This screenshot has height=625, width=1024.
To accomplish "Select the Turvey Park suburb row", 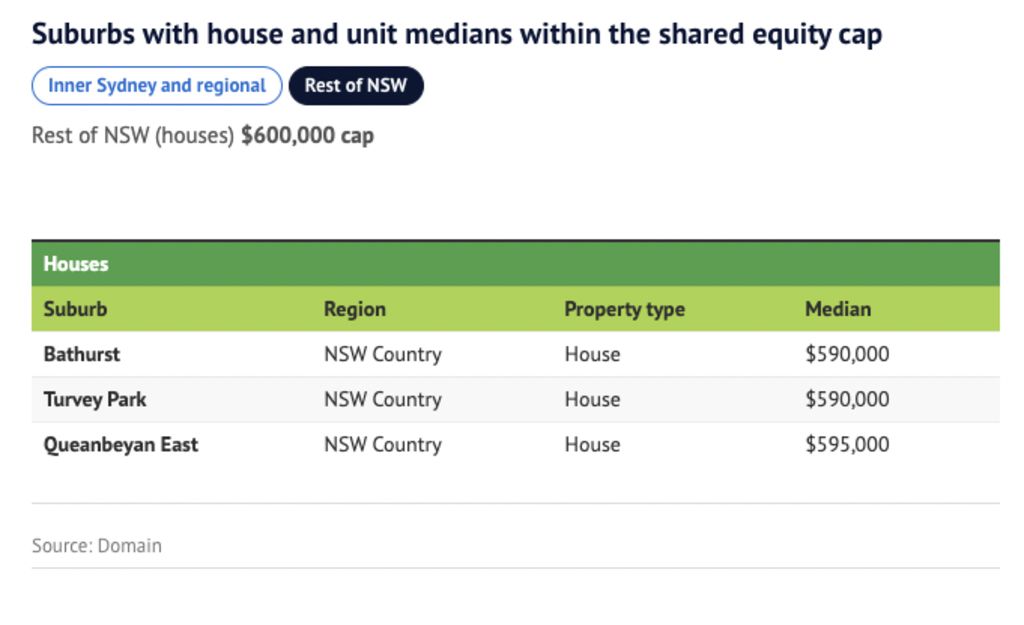I will click(x=515, y=399).
